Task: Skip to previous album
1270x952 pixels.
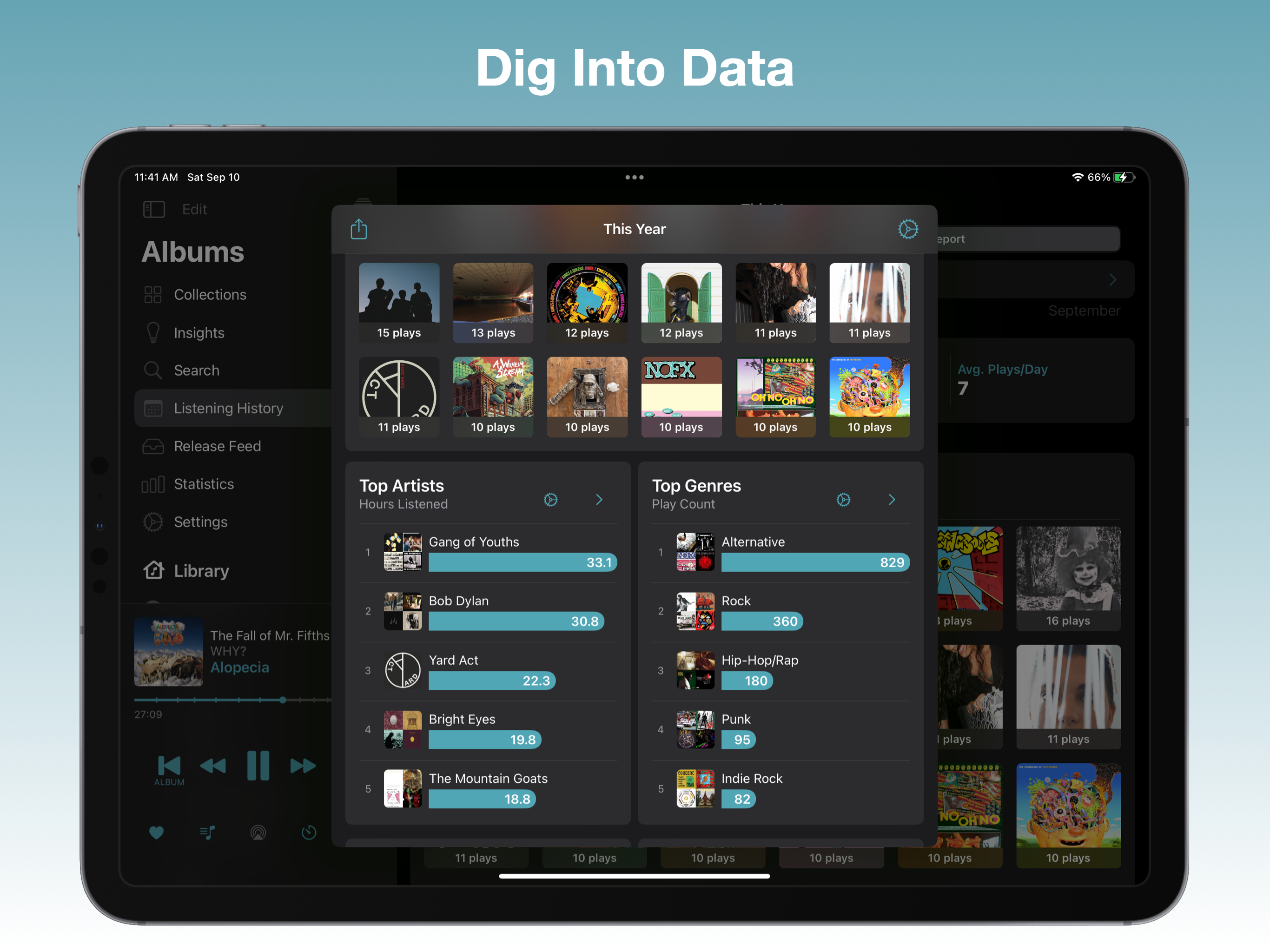Action: coord(169,767)
